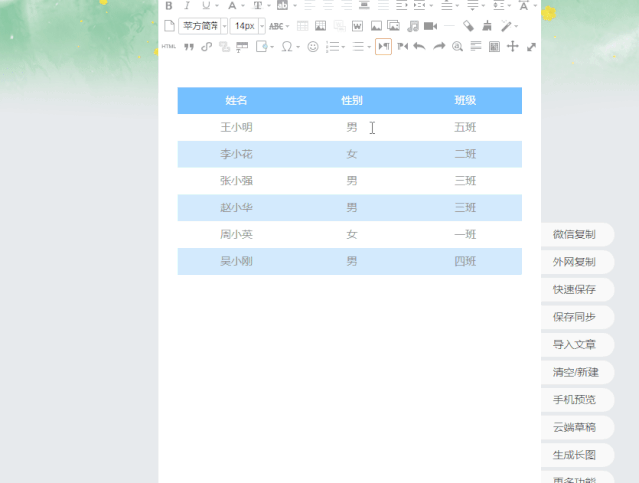Click the insert multiple images icon
639x483 pixels.
coord(394,26)
